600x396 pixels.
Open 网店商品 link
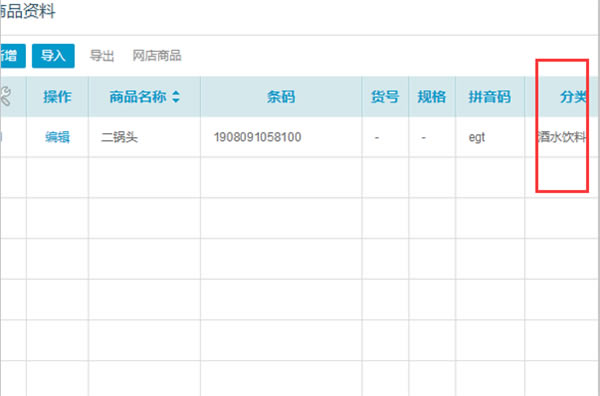pos(157,56)
